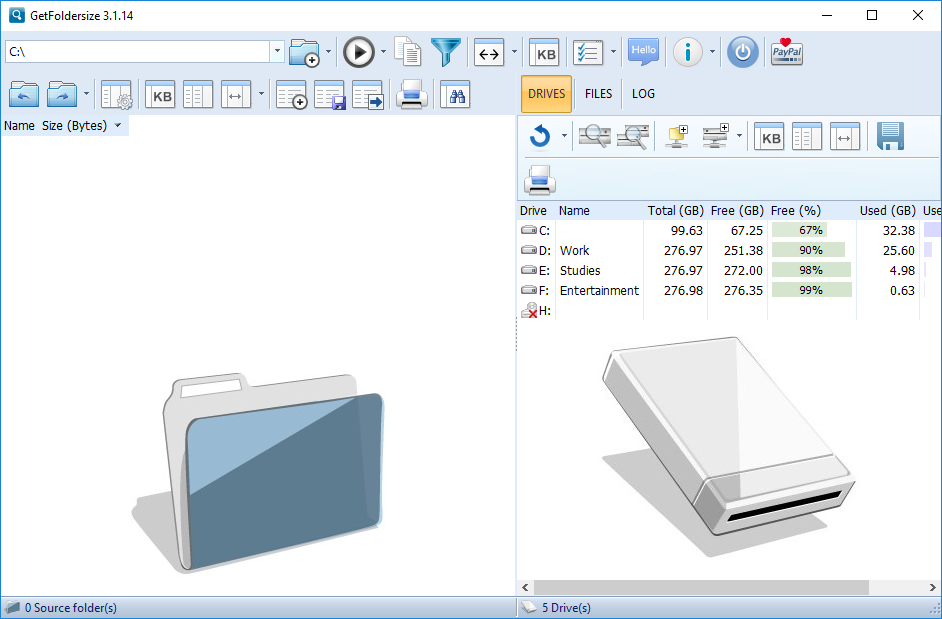Screen dimensions: 942x619
Task: Go back with the folder back arrow
Action: (24, 95)
